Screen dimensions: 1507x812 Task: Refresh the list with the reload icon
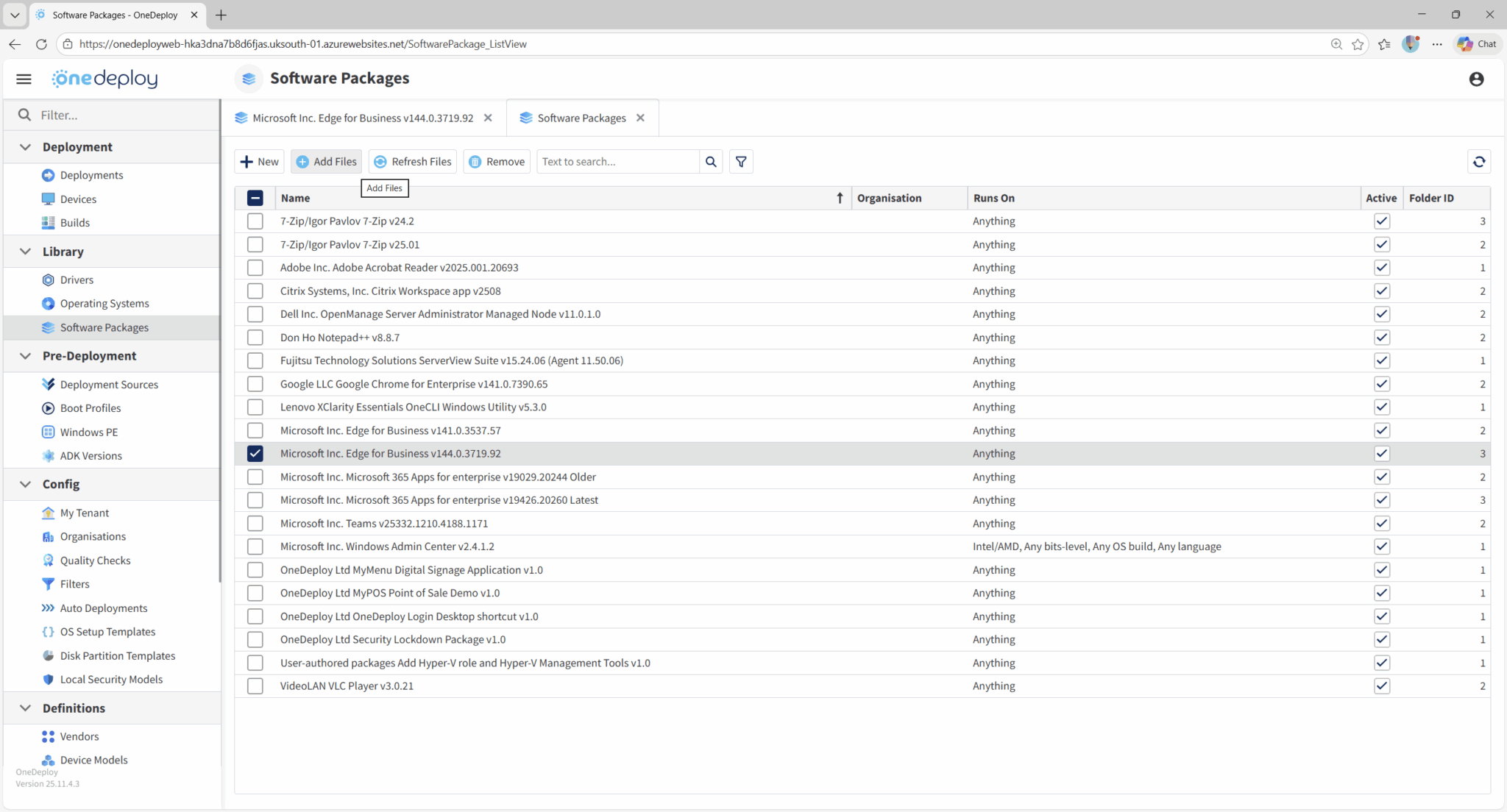pyautogui.click(x=1479, y=162)
